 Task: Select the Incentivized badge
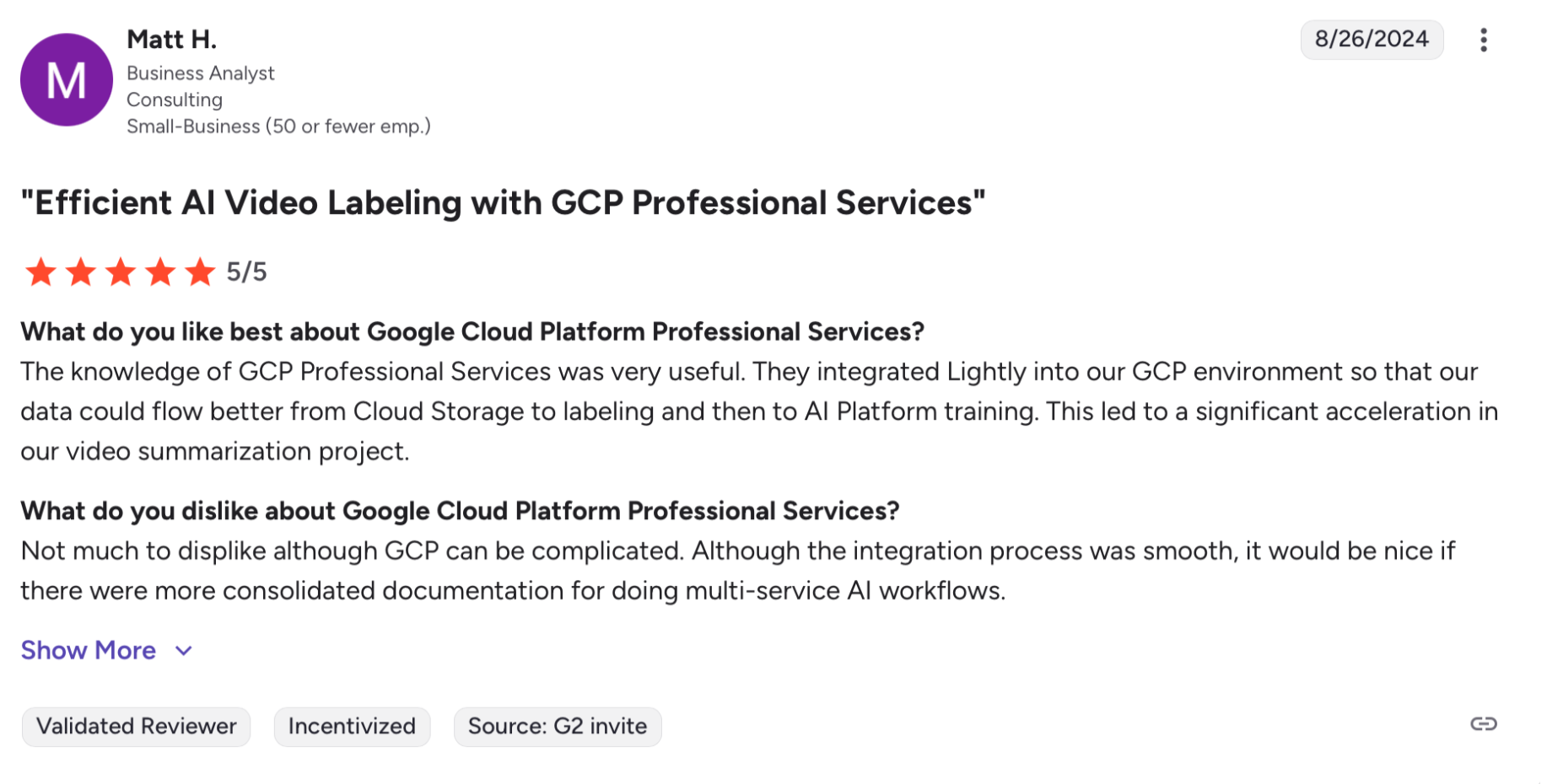point(352,727)
